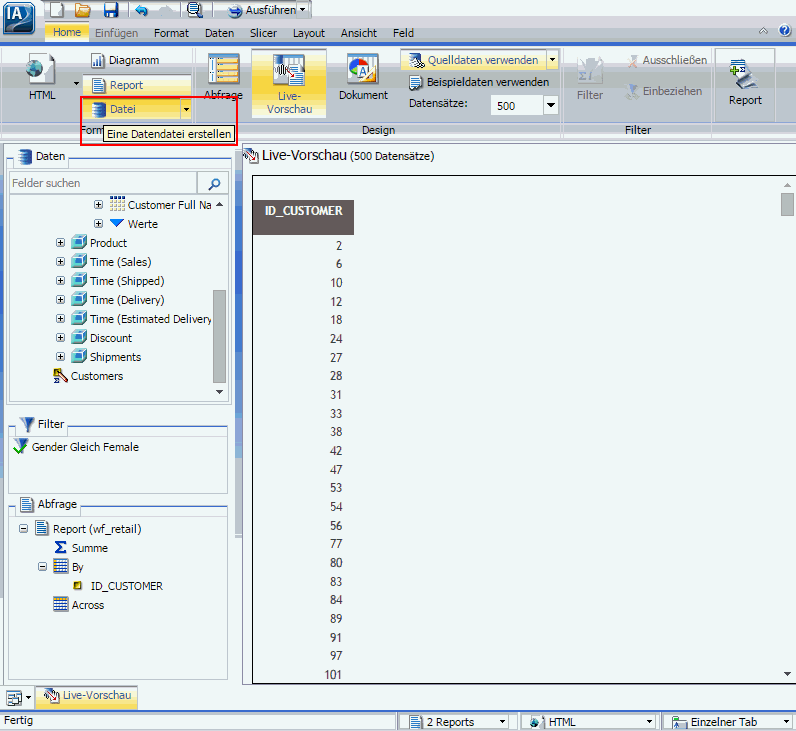
Task: Open the Layout ribbon tab
Action: click(309, 33)
